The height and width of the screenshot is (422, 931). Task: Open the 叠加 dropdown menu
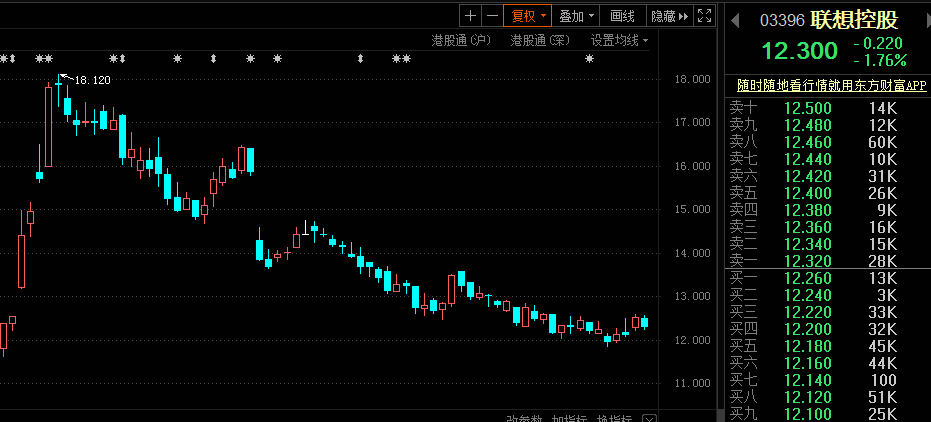click(577, 15)
